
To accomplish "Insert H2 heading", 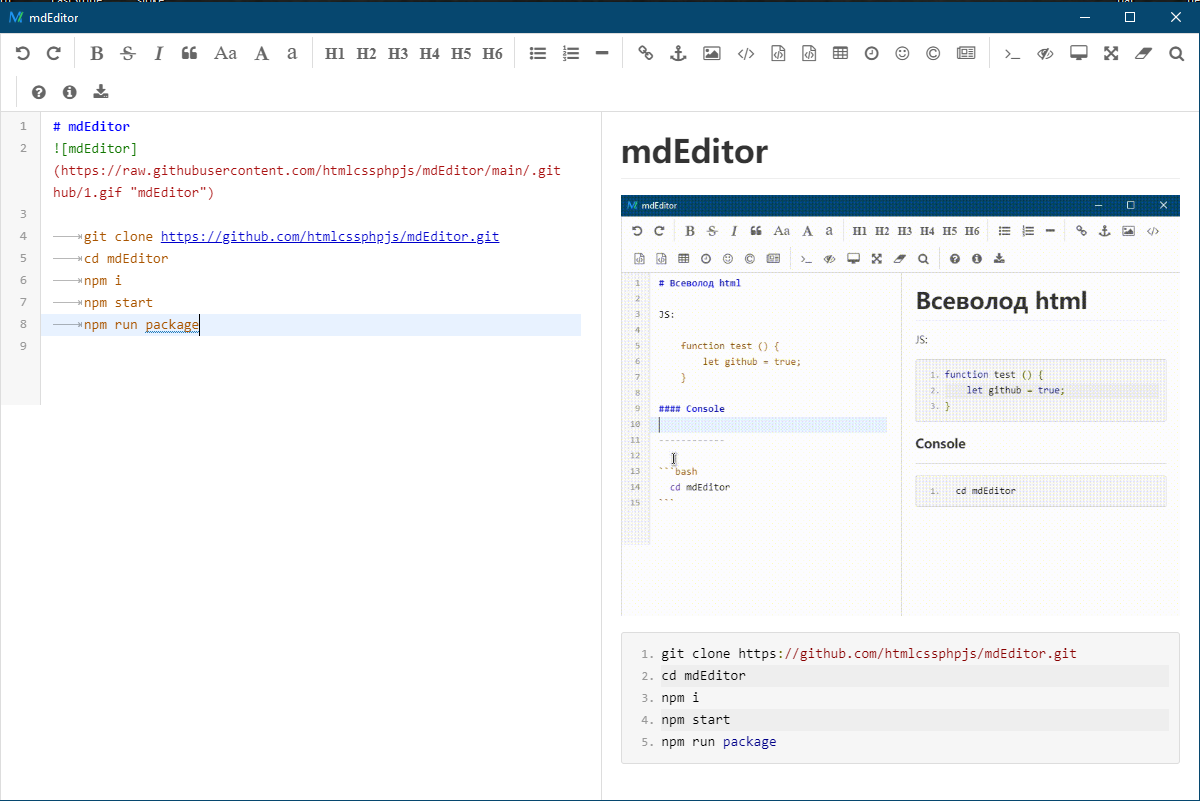I will pyautogui.click(x=366, y=54).
